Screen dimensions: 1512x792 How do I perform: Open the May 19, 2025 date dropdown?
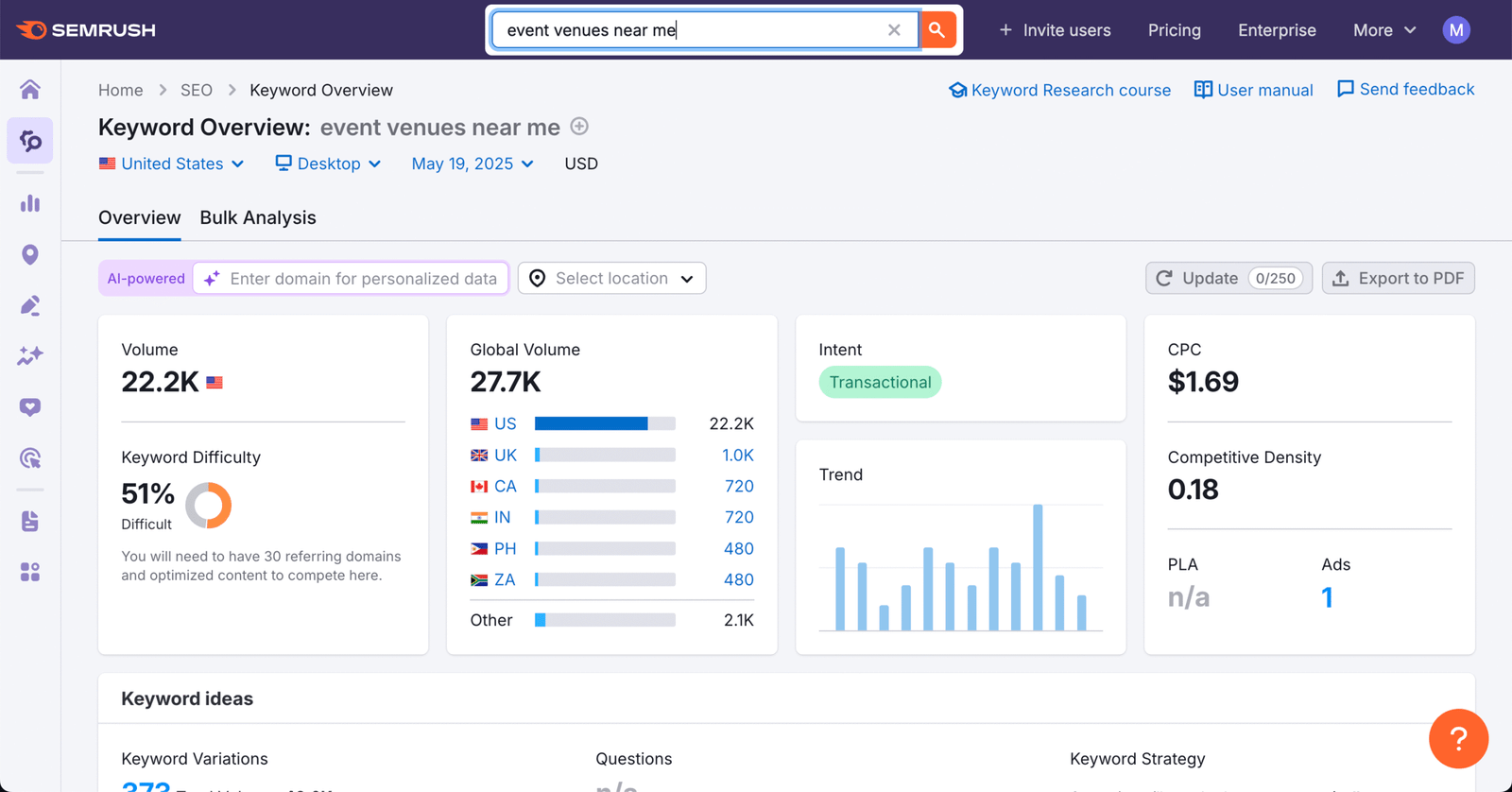(x=472, y=164)
